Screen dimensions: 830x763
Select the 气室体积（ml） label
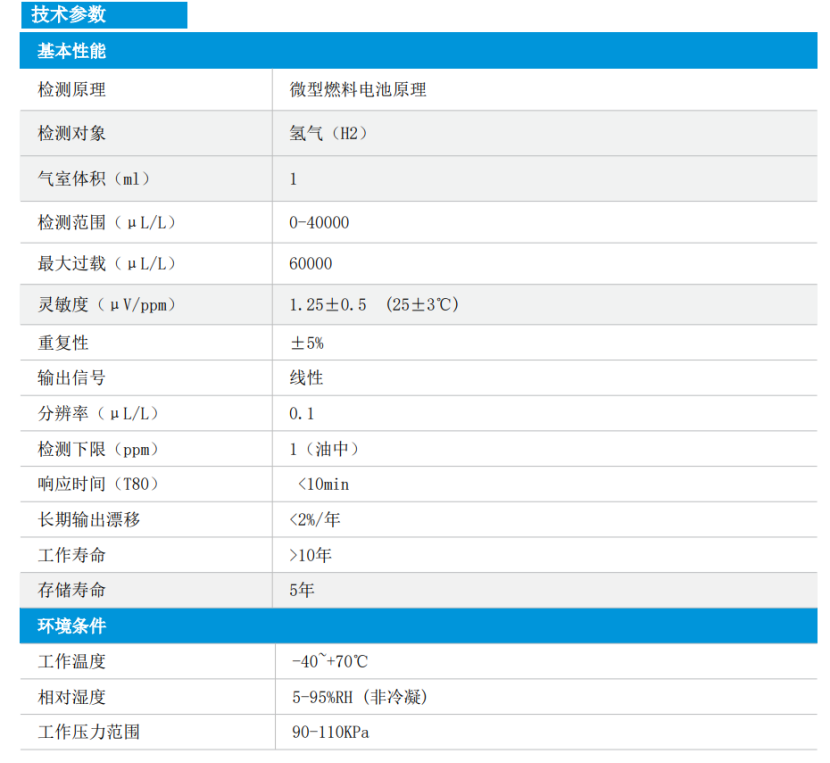pos(94,178)
